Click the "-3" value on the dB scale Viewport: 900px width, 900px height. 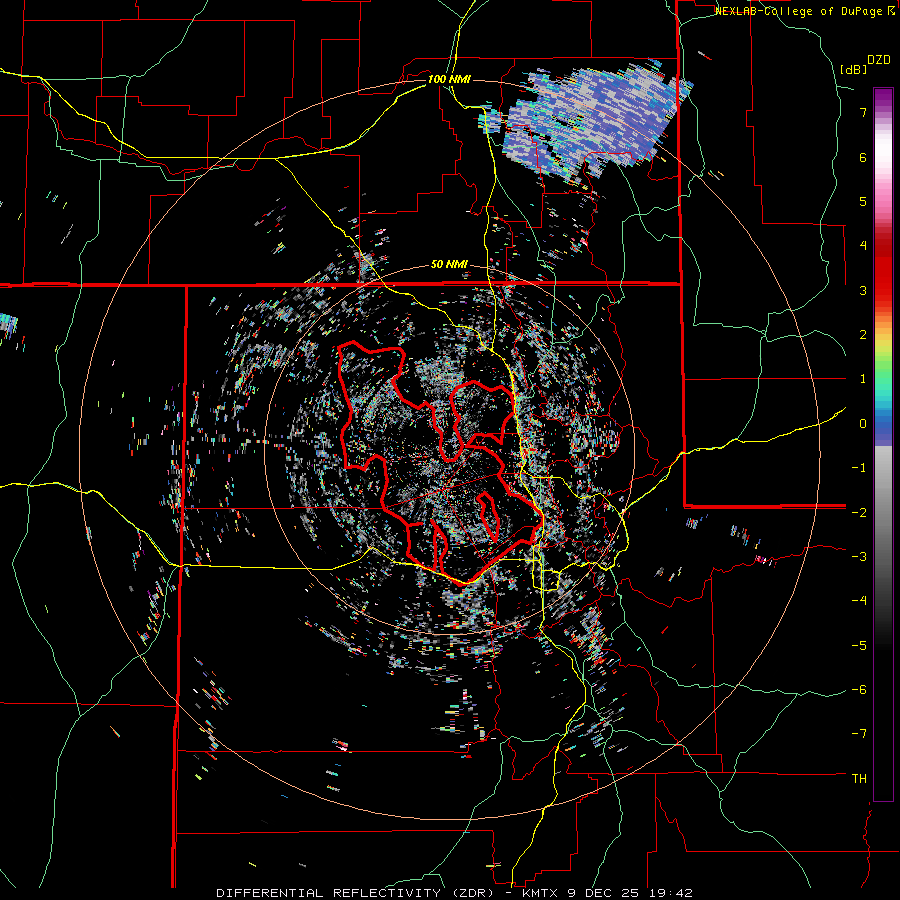coord(859,556)
